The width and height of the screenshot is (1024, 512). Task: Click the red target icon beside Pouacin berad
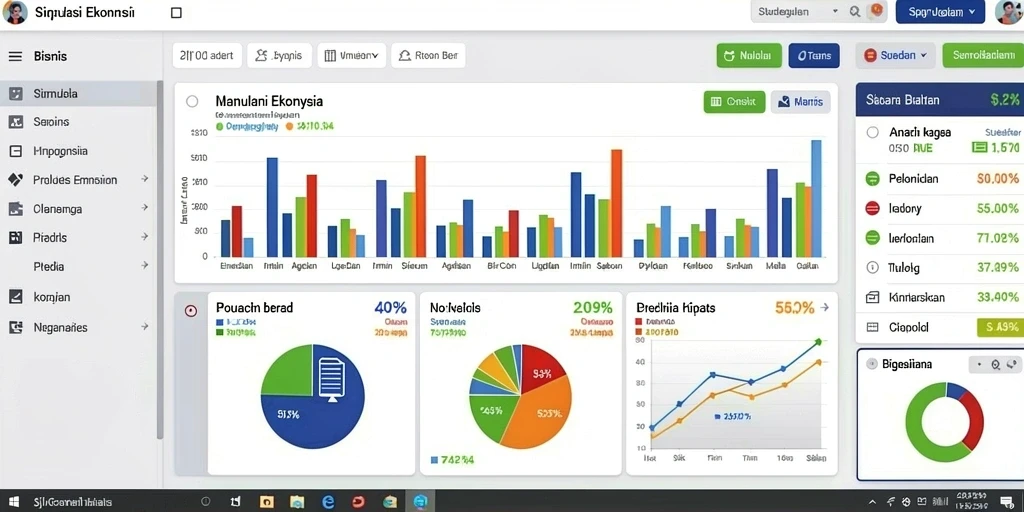pyautogui.click(x=191, y=311)
